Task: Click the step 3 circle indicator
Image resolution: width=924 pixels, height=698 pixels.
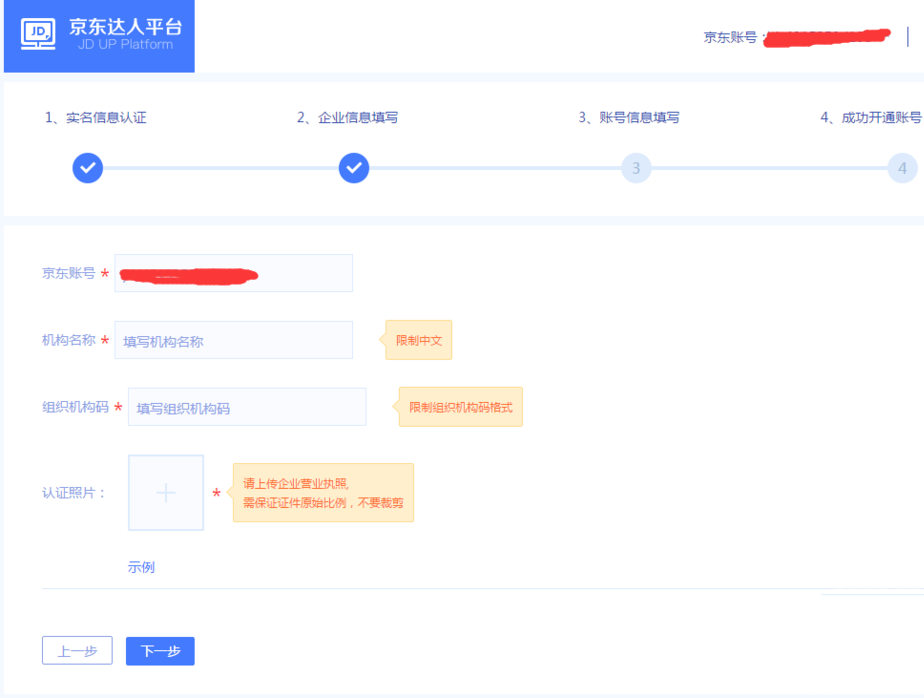Action: [636, 168]
